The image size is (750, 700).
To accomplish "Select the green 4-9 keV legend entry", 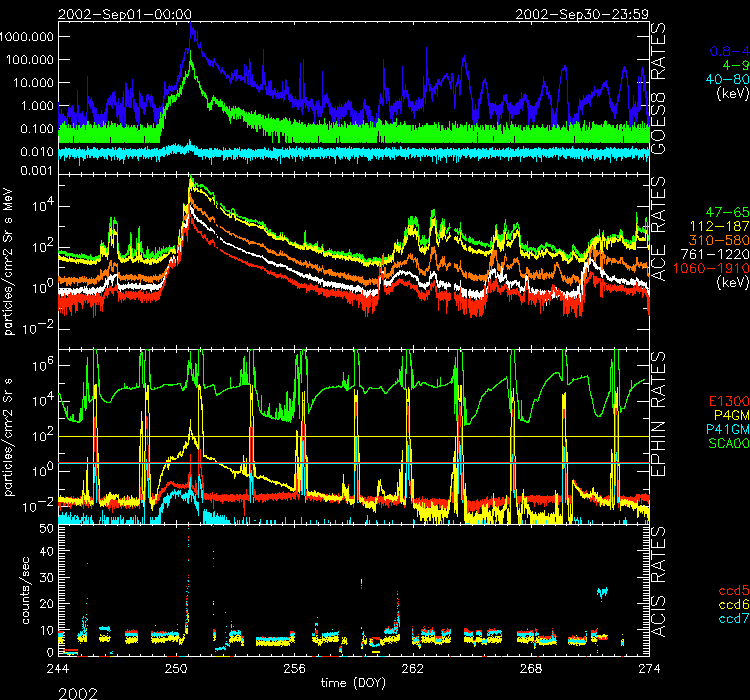I will (x=727, y=65).
